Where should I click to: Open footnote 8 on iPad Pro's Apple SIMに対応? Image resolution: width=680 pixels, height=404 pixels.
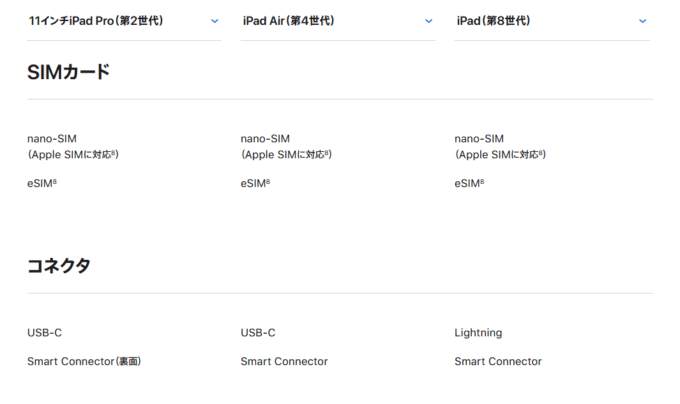click(x=113, y=153)
